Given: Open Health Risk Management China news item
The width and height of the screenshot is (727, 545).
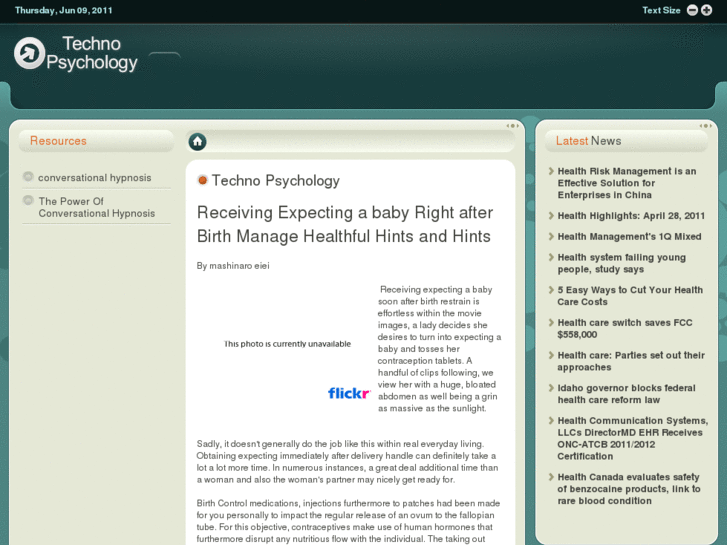Looking at the screenshot, I should pos(626,183).
